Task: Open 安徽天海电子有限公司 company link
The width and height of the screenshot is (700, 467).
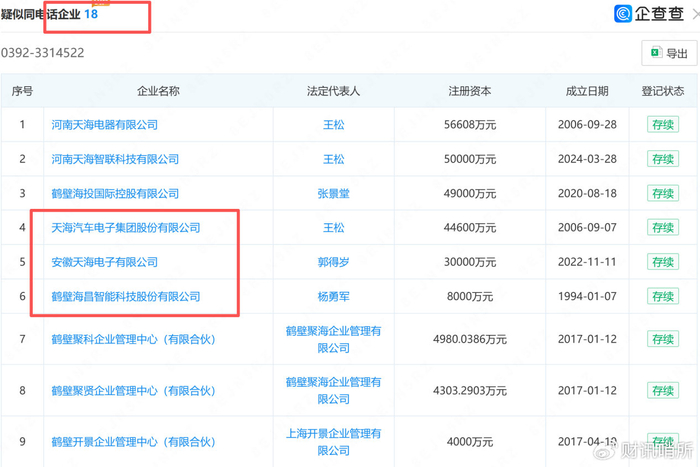Action: 104,262
